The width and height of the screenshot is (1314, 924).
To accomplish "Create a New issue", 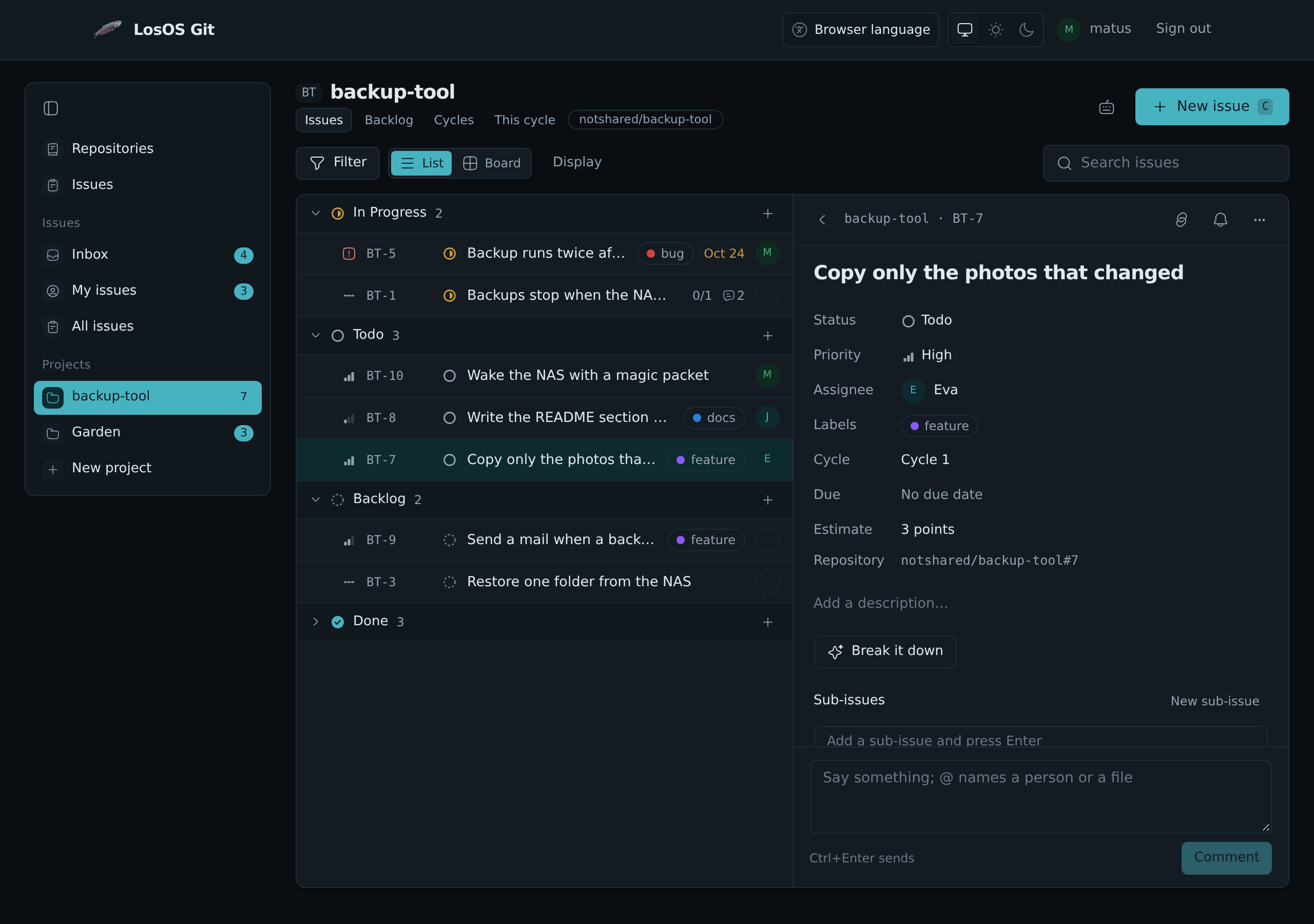I will tap(1211, 106).
